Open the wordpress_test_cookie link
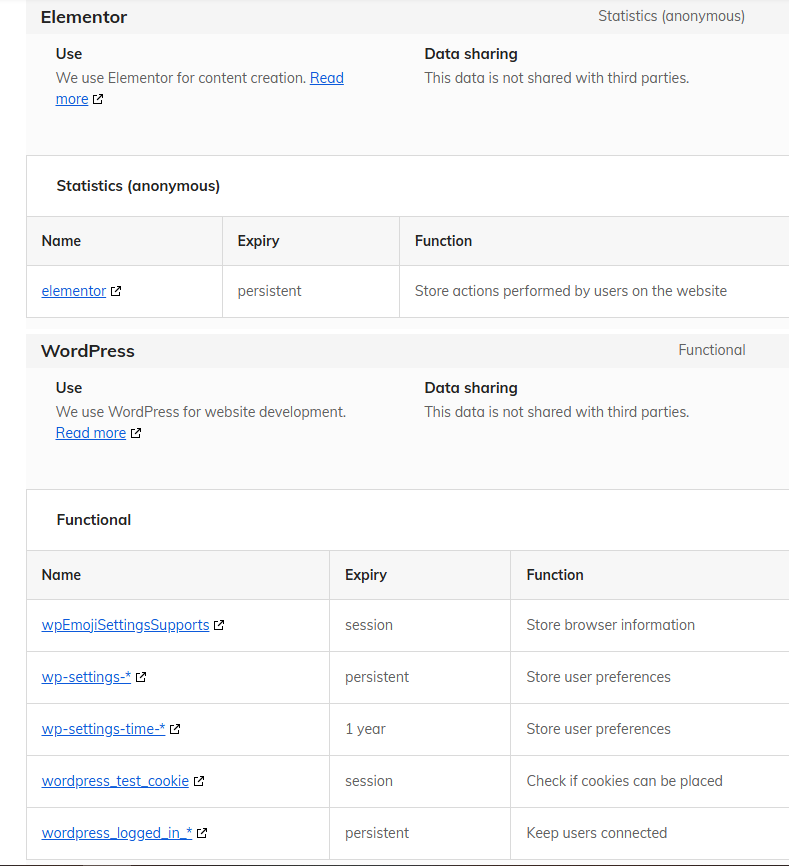Screen dimensions: 789x866 (x=115, y=781)
